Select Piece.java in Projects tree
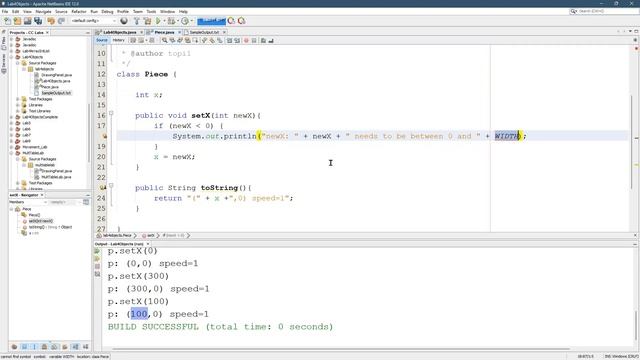Image resolution: width=640 pixels, height=360 pixels. tap(50, 87)
